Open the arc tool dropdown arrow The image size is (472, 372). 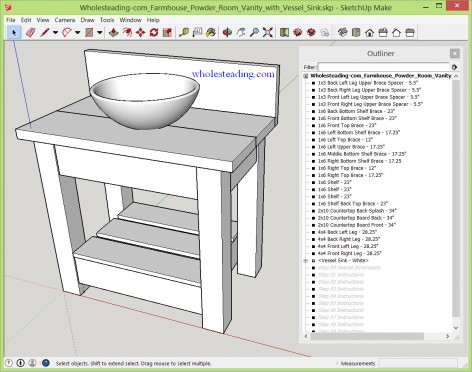77,33
